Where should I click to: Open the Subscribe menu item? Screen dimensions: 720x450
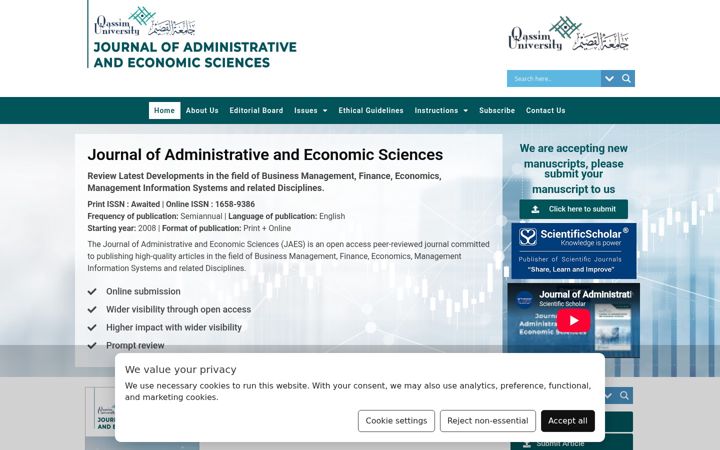tap(497, 111)
